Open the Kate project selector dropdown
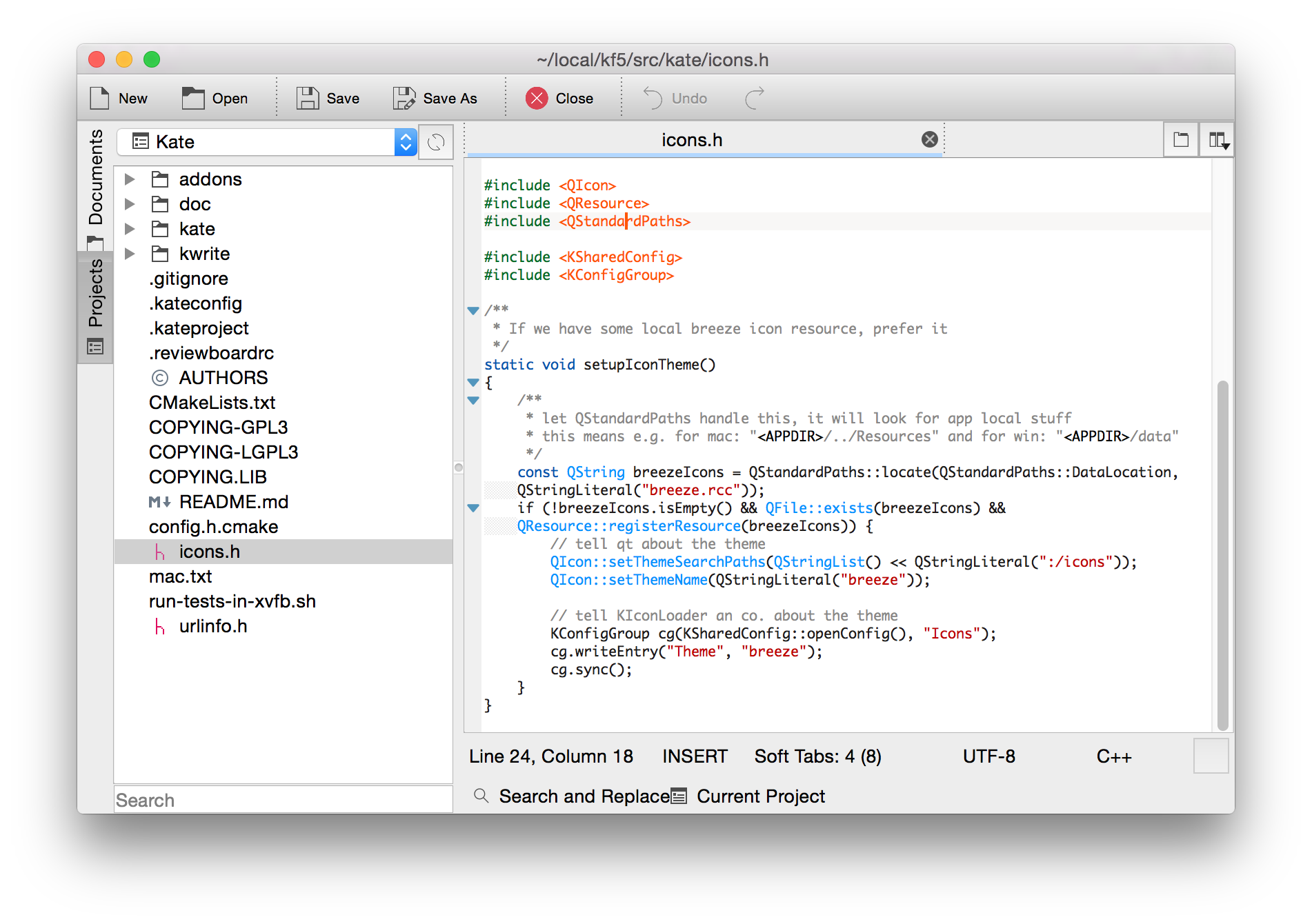 (405, 141)
